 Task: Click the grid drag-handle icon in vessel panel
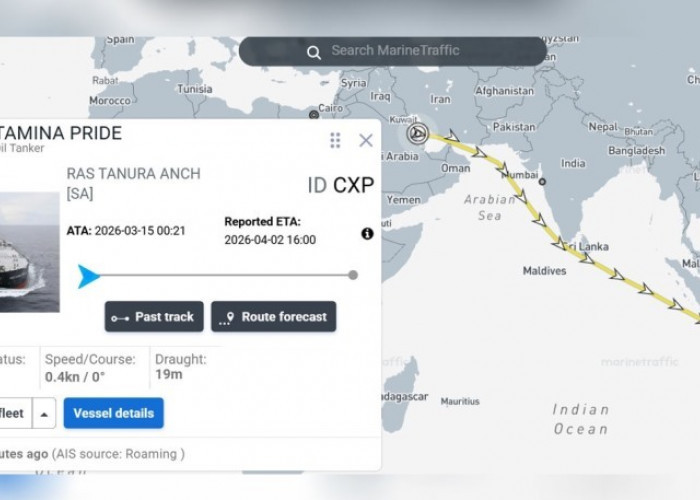click(335, 140)
